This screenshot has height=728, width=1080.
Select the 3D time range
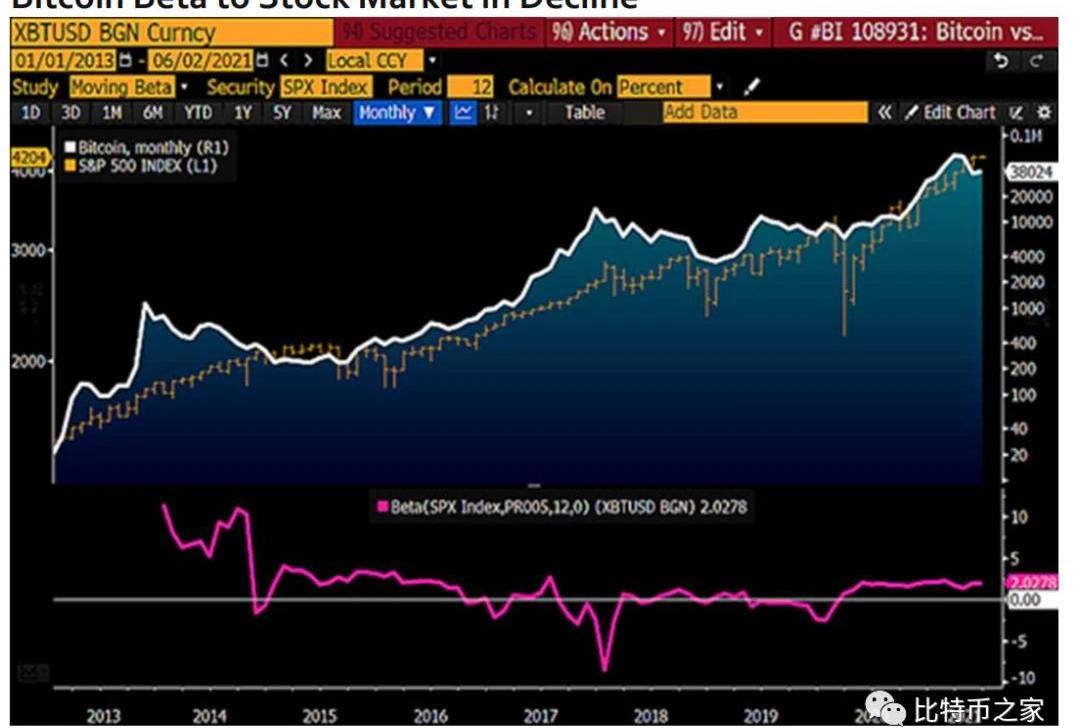[71, 112]
